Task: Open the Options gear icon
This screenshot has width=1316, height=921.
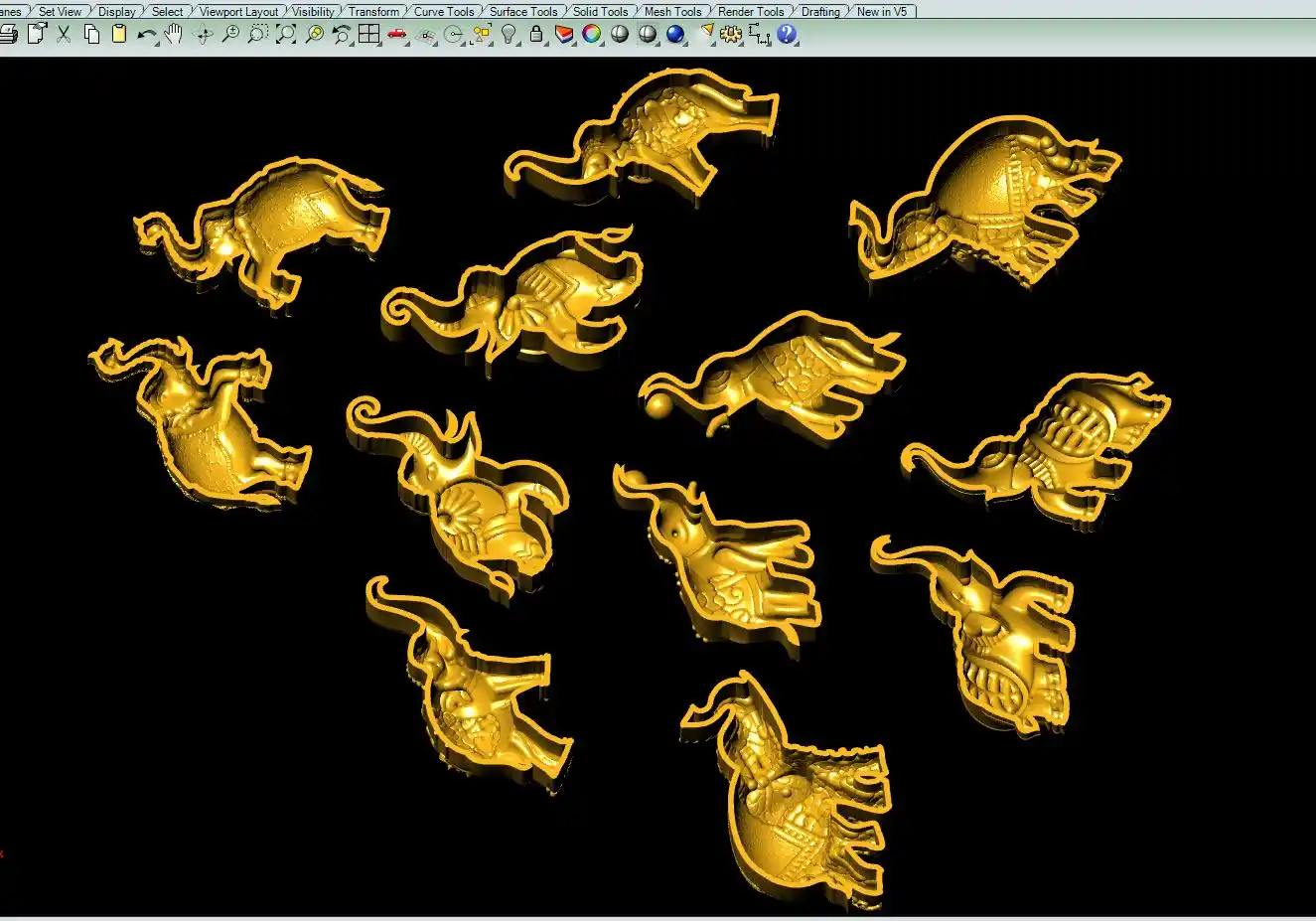Action: [731, 35]
